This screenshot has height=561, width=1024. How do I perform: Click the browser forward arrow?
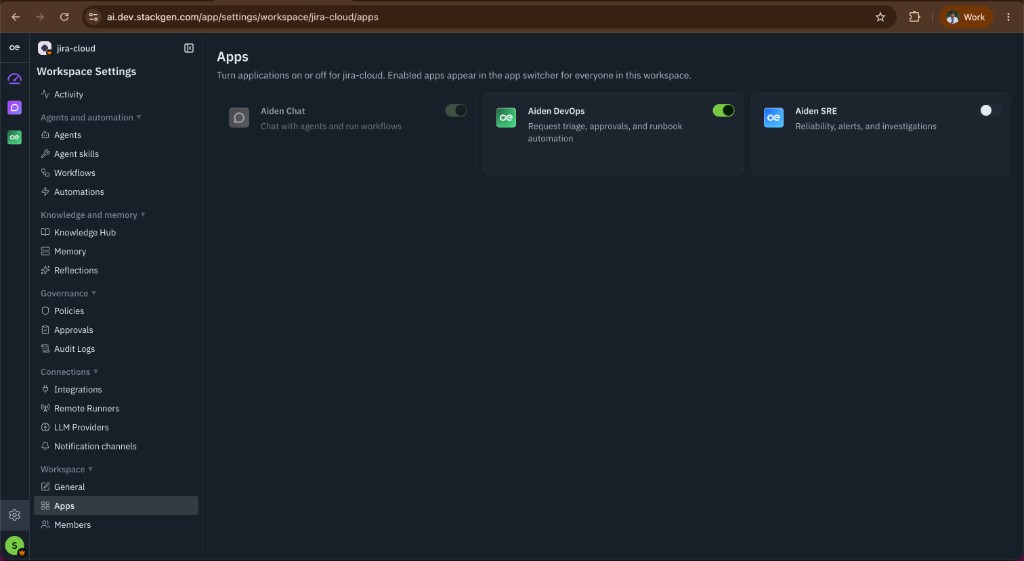40,17
